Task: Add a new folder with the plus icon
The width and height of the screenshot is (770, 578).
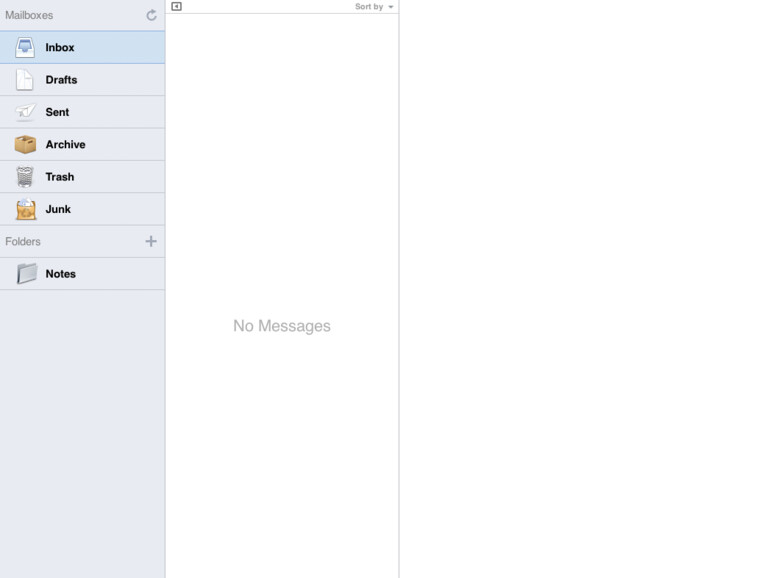Action: coord(151,241)
